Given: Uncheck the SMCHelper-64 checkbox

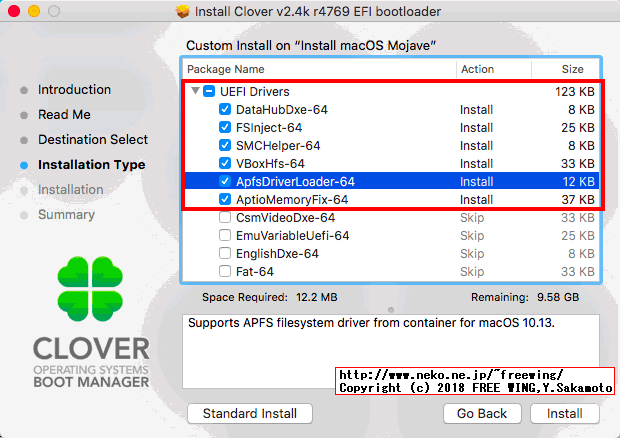Looking at the screenshot, I should [225, 145].
